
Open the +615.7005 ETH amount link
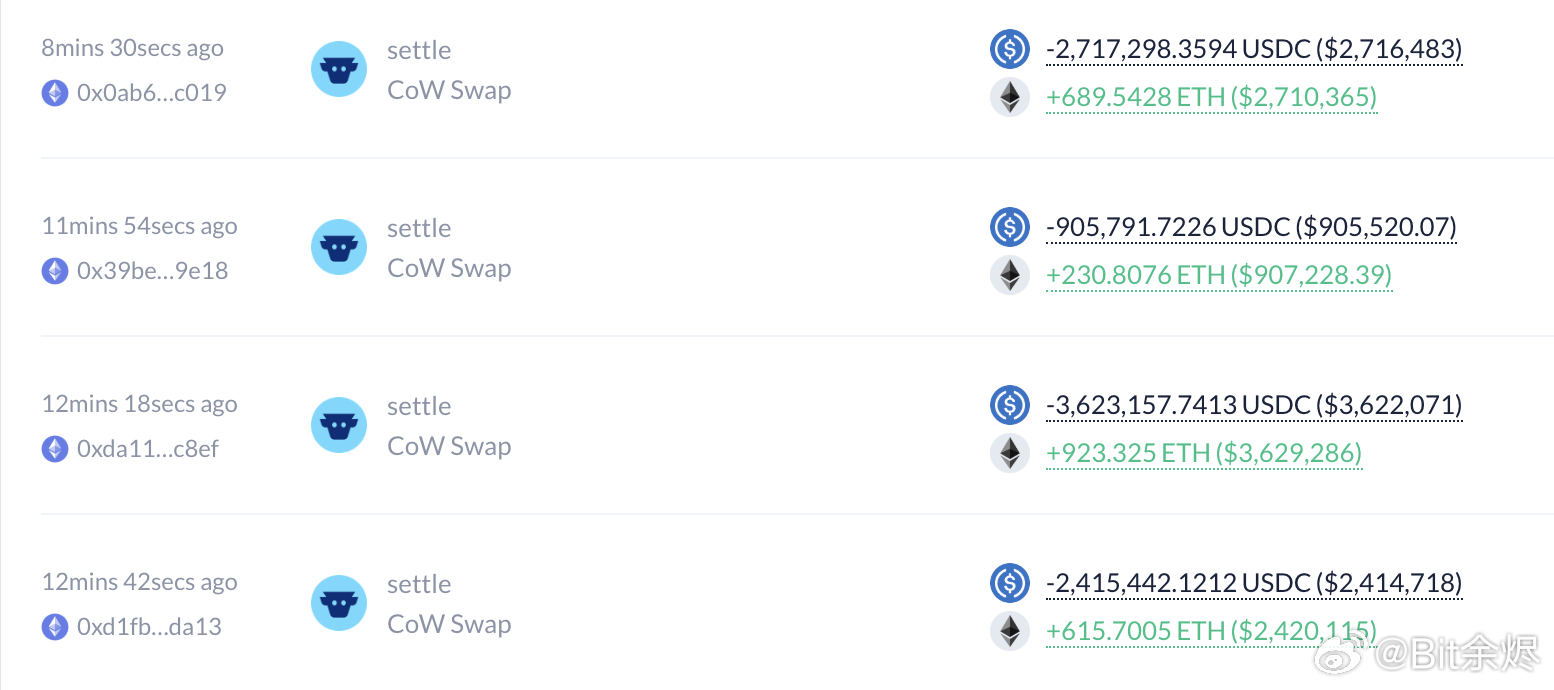[1211, 633]
